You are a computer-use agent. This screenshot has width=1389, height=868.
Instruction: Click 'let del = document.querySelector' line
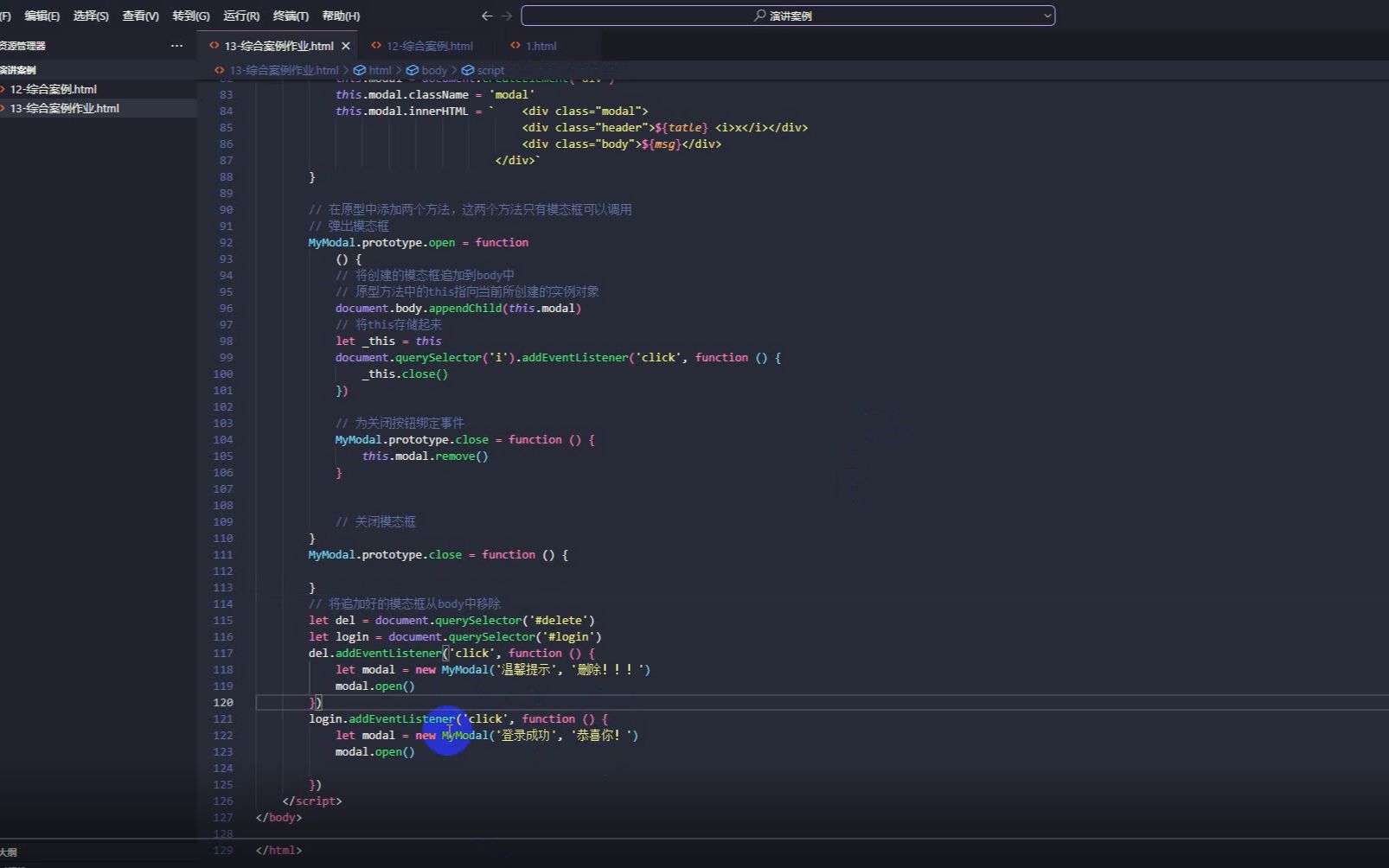click(x=451, y=620)
